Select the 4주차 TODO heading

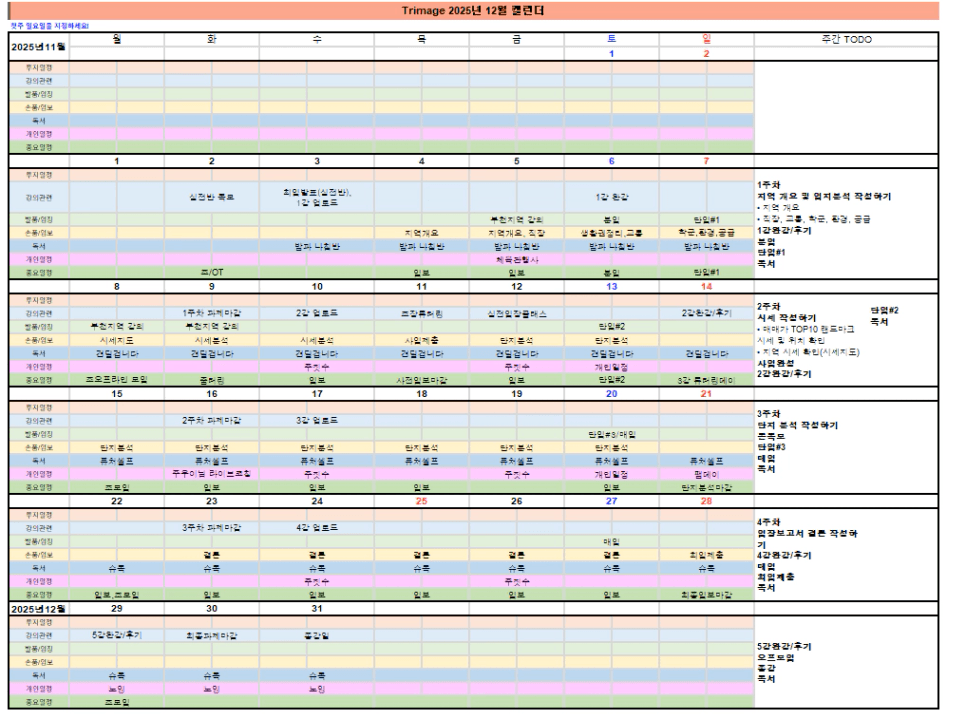coord(769,522)
